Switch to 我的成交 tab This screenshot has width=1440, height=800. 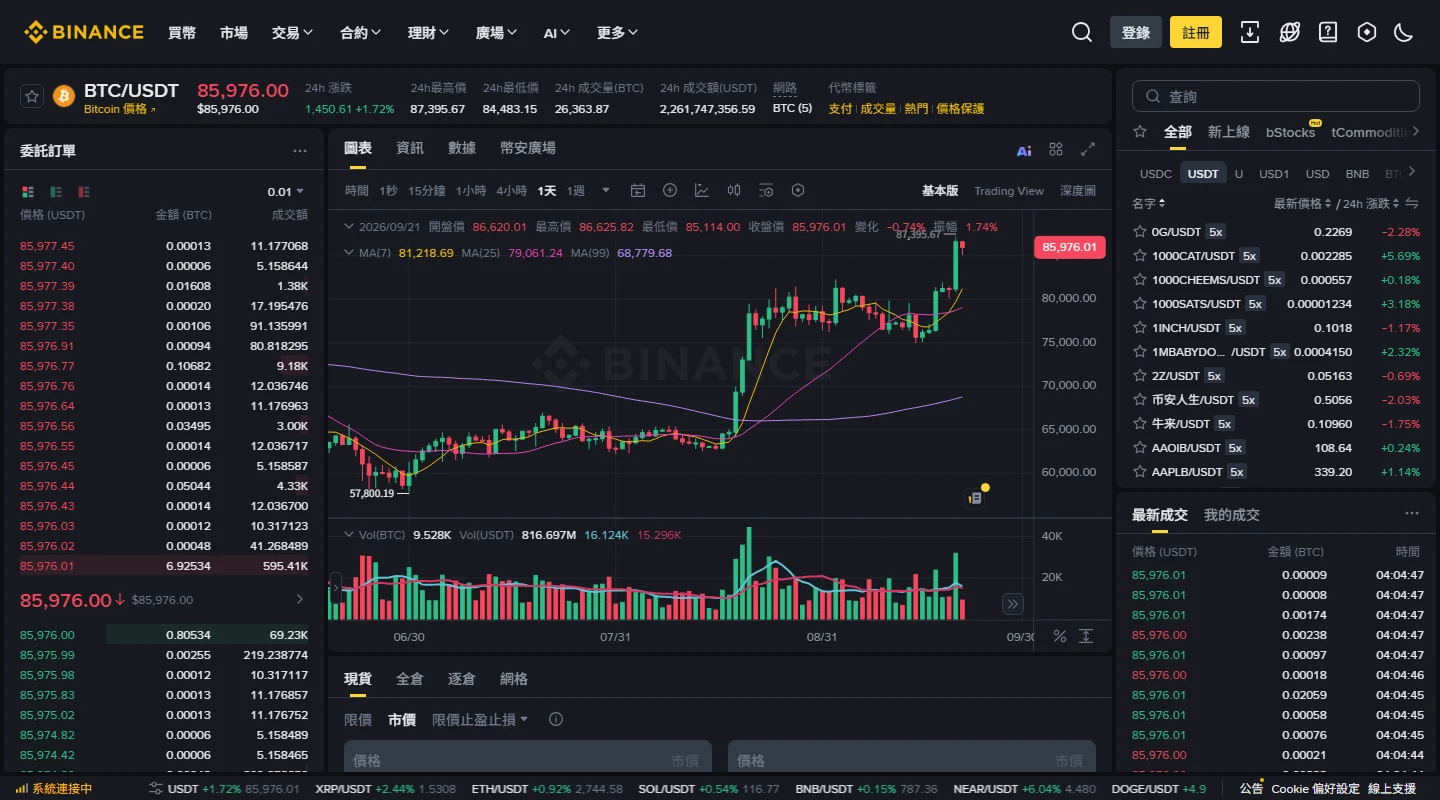[x=1232, y=514]
